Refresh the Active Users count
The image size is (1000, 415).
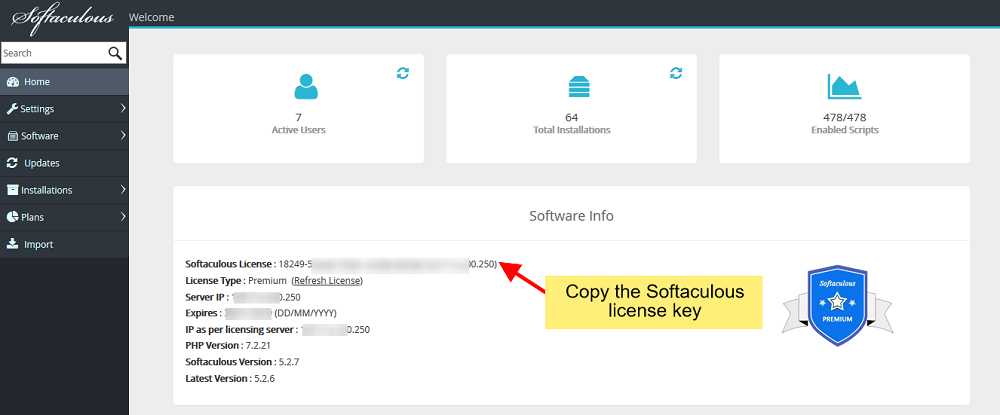pyautogui.click(x=402, y=73)
